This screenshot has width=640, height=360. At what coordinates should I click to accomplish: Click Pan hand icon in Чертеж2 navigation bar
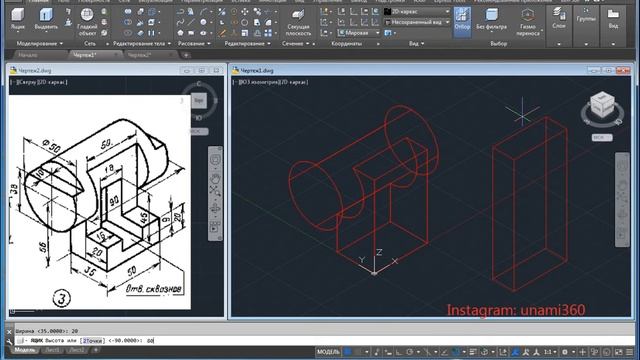(x=215, y=178)
